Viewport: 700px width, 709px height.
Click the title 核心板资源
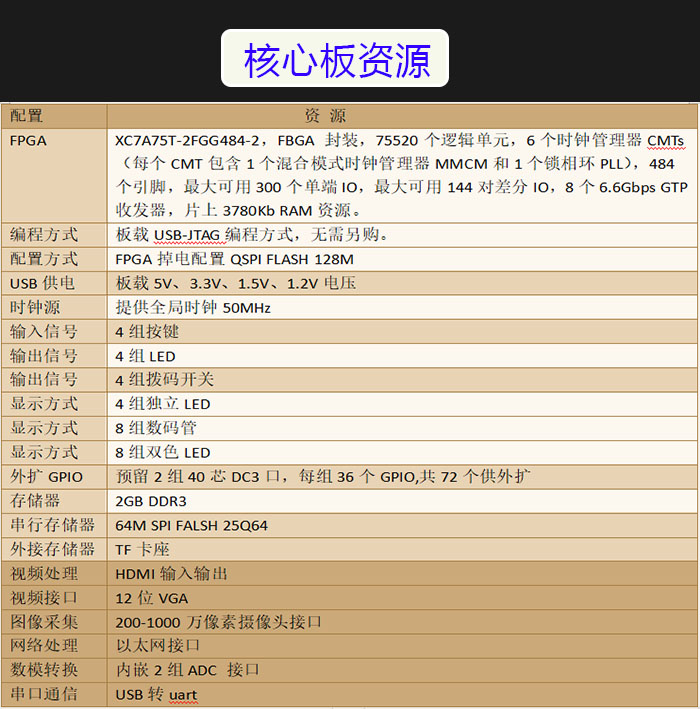click(x=337, y=60)
